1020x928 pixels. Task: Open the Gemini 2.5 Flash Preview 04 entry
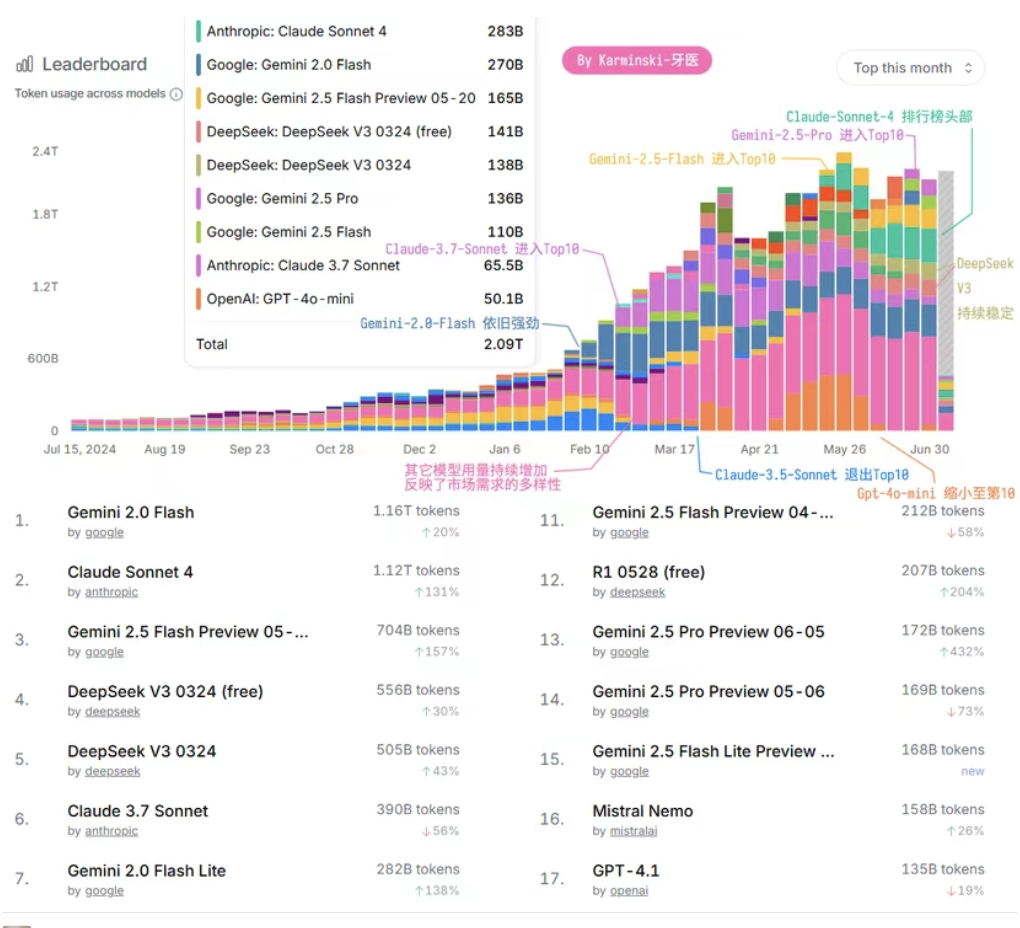click(713, 512)
